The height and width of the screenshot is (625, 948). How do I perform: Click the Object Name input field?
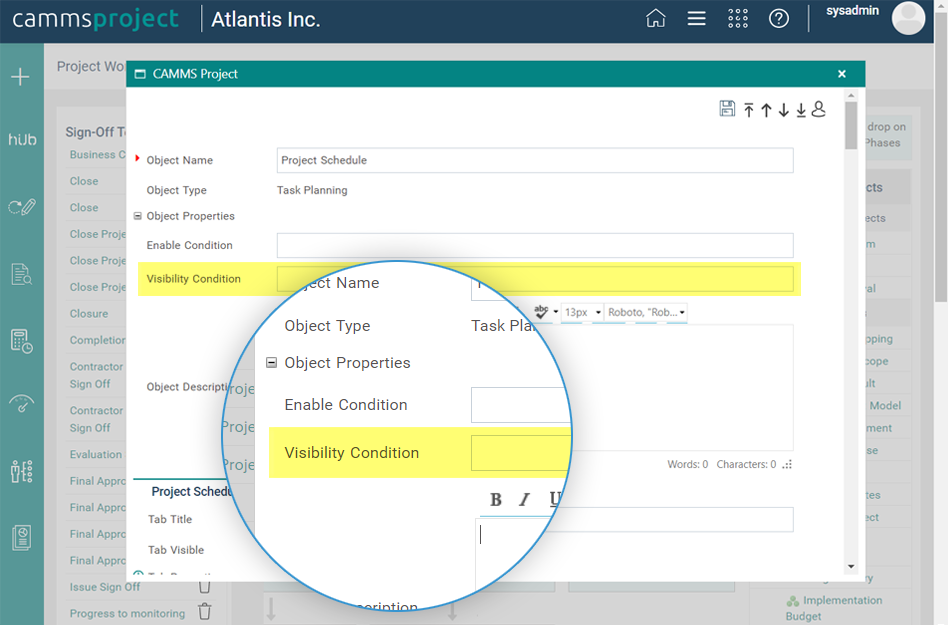[x=535, y=160]
